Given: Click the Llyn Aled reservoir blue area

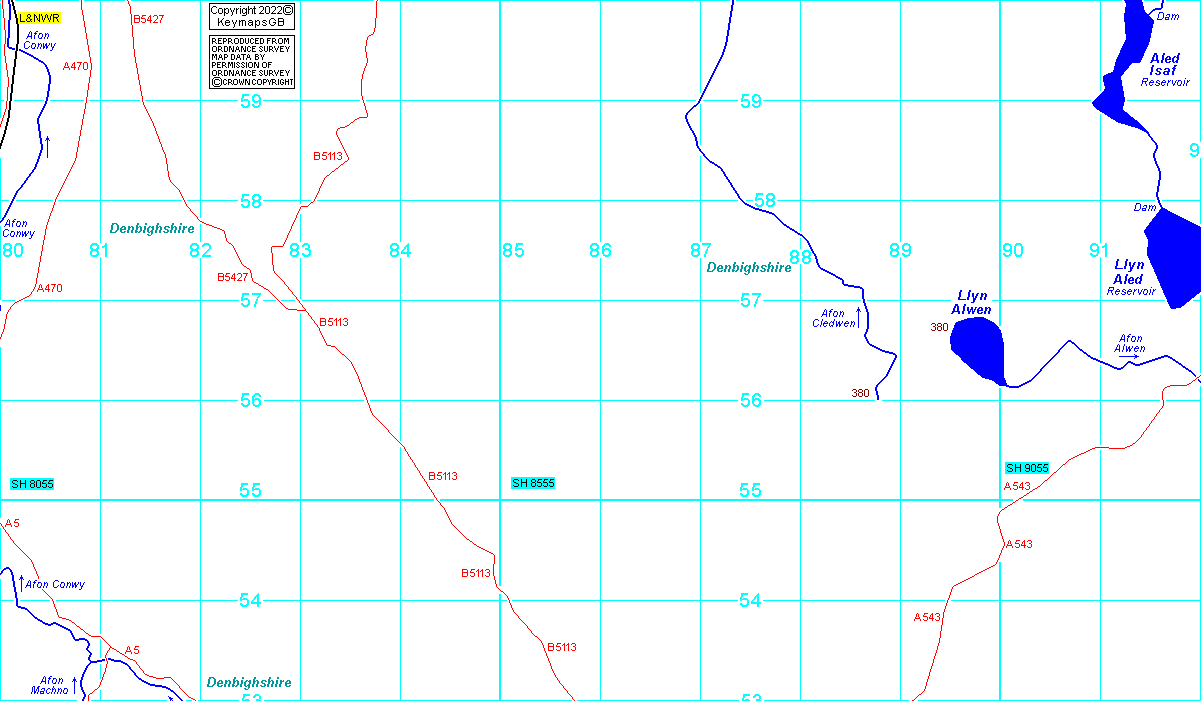Looking at the screenshot, I should [1173, 257].
